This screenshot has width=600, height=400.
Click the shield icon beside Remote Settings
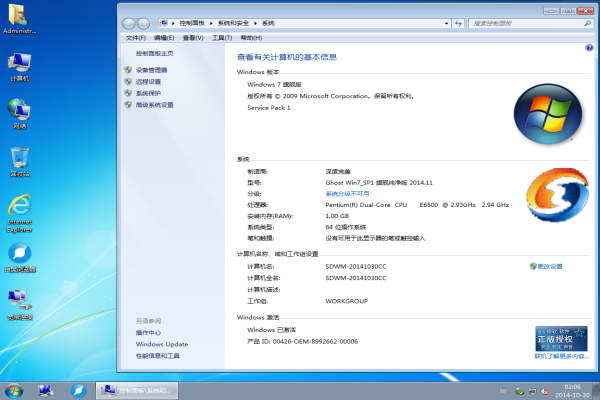coord(128,81)
